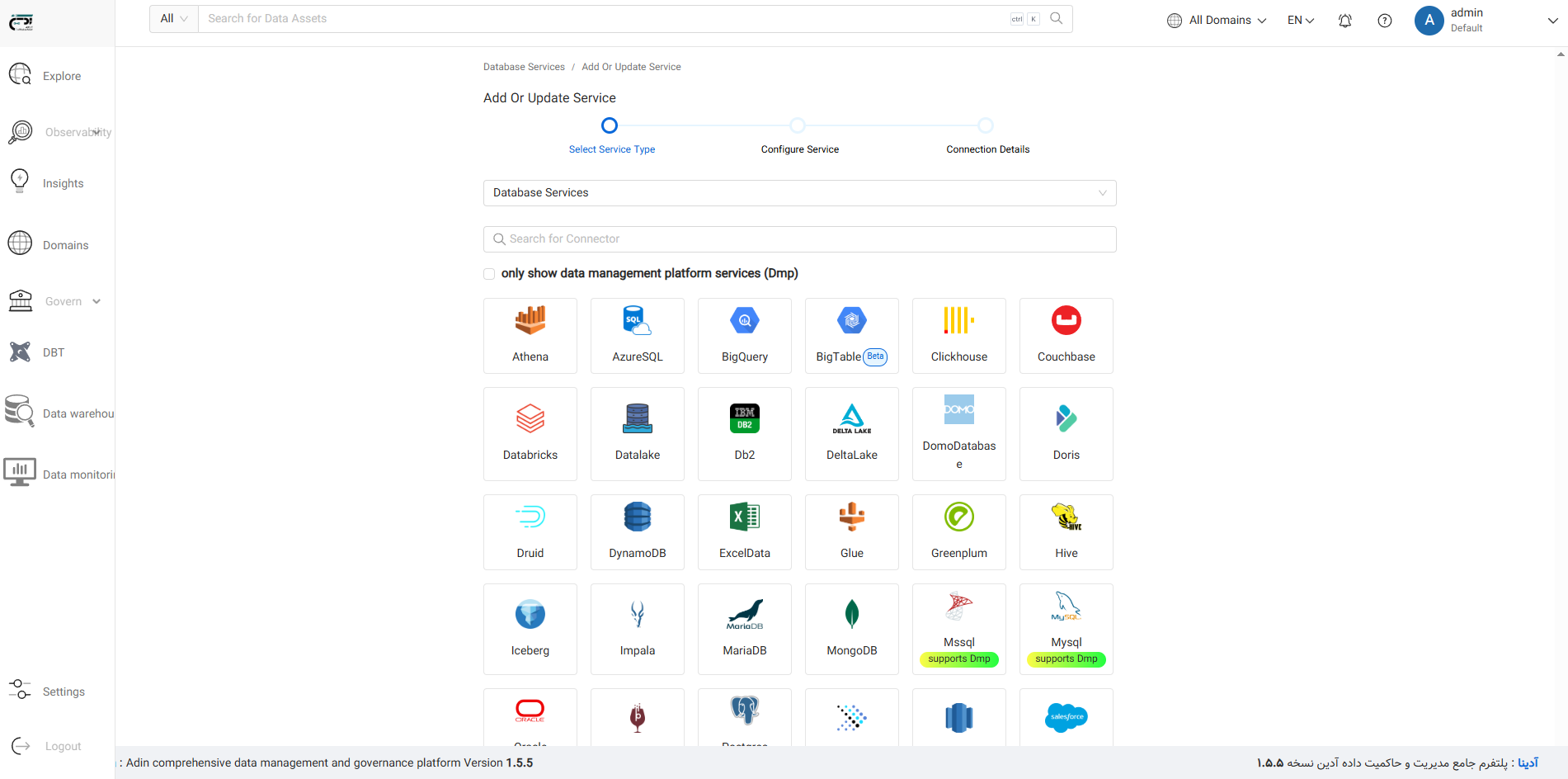Pick the Clickhouse connector tile
This screenshot has width=1568, height=779.
[x=958, y=336]
